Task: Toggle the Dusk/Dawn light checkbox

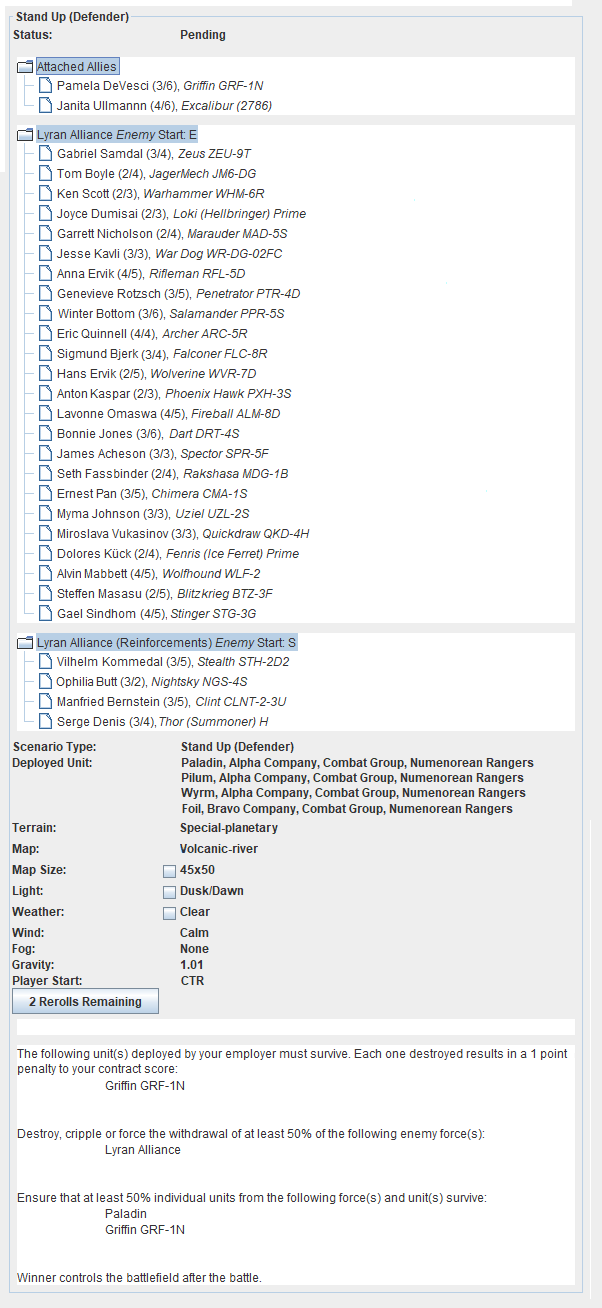Action: pyautogui.click(x=169, y=892)
